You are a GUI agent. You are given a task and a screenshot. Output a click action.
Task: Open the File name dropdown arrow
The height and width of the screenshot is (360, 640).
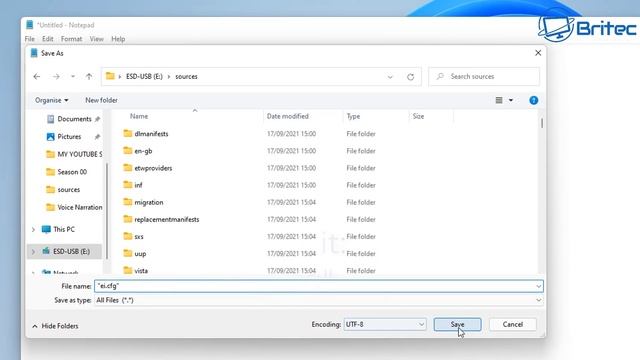(539, 286)
